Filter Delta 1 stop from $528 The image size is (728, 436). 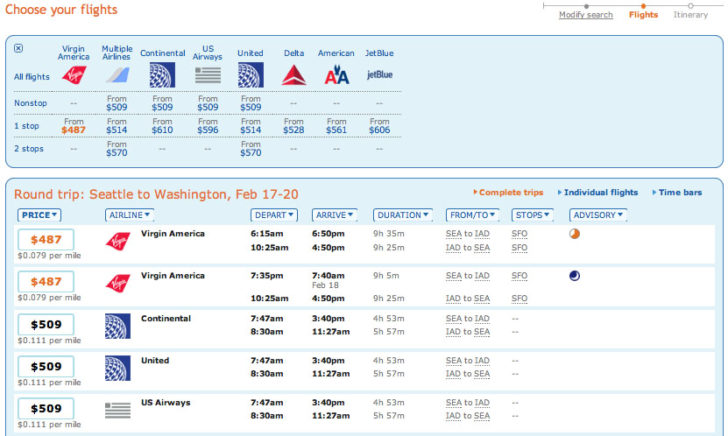(294, 126)
